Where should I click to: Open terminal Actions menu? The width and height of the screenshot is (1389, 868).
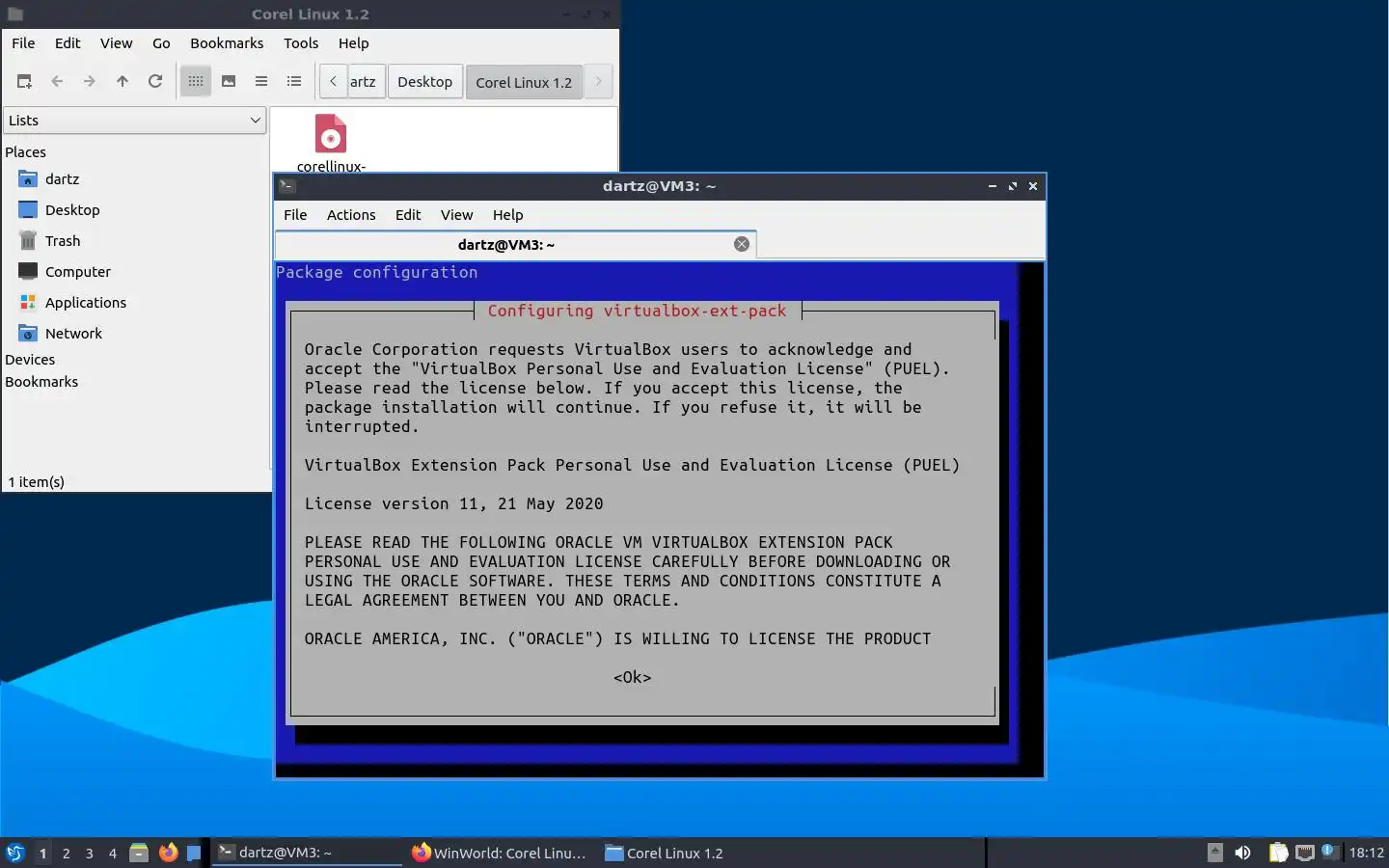(351, 215)
